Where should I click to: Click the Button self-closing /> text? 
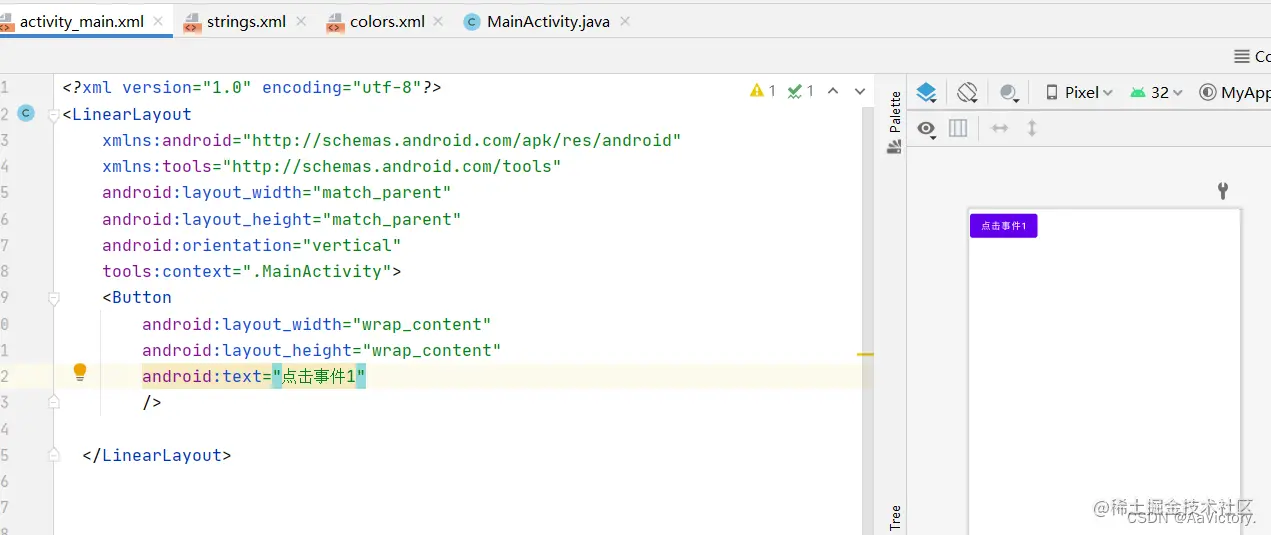(151, 402)
